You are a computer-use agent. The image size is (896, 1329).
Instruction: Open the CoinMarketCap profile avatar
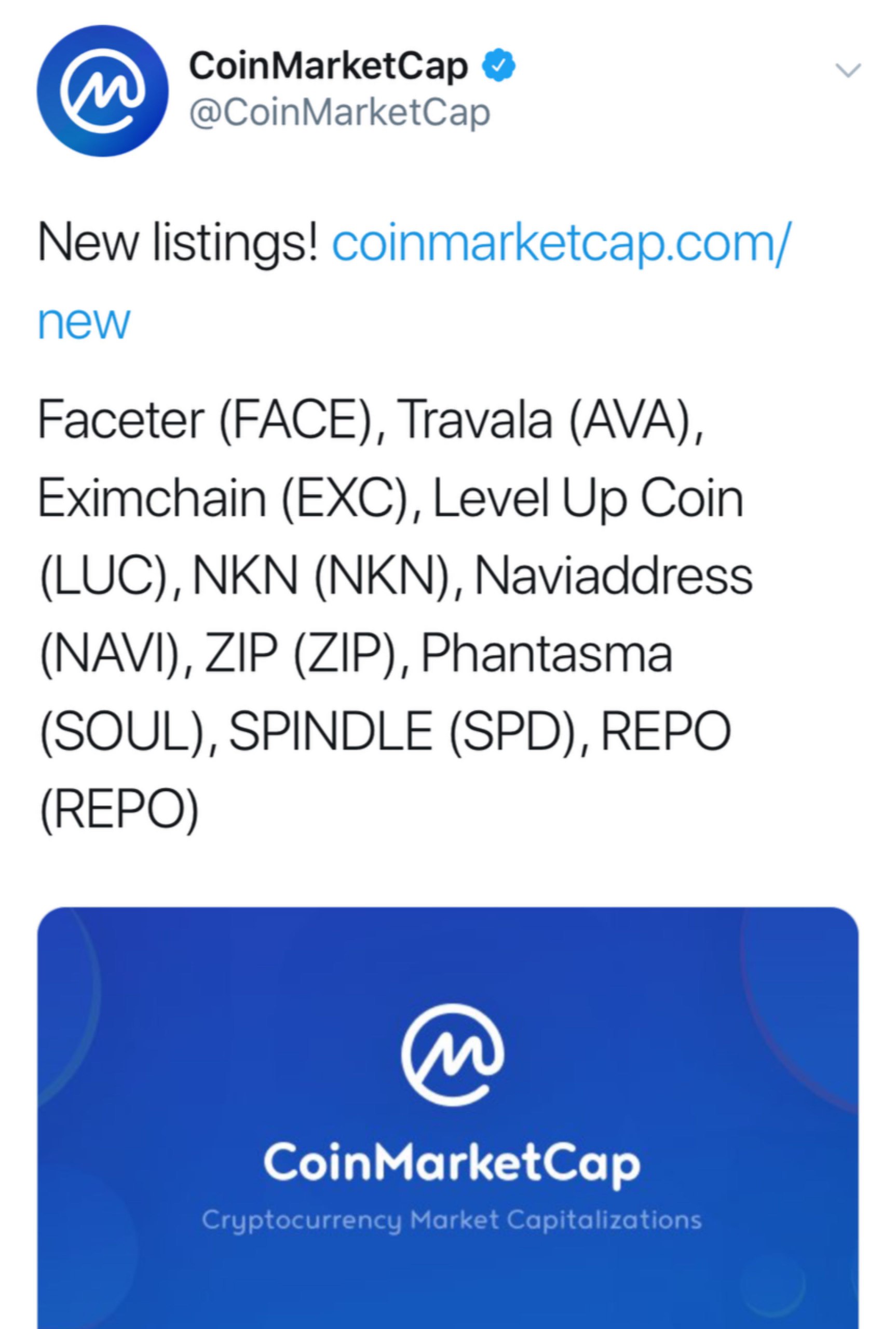click(x=103, y=91)
